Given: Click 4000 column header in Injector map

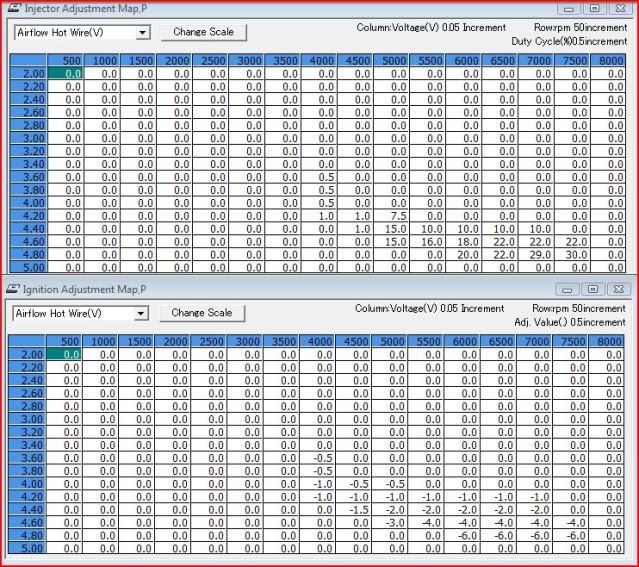Looking at the screenshot, I should (x=319, y=60).
